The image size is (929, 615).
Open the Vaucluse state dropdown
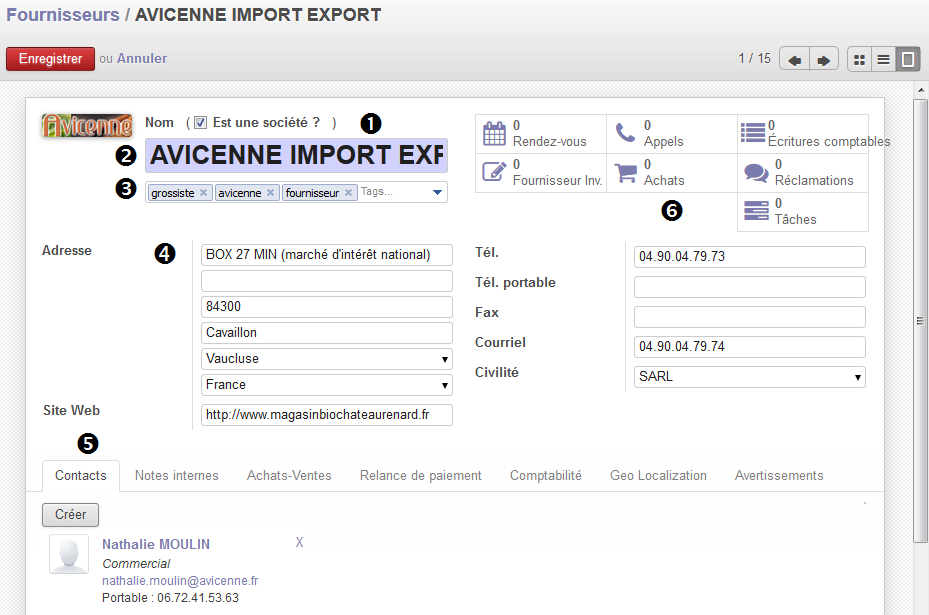click(327, 359)
